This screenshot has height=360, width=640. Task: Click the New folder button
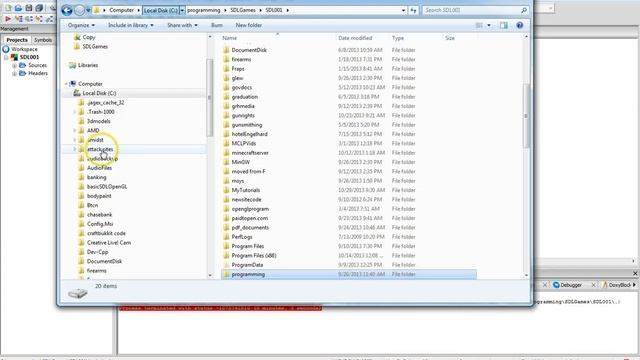tap(249, 25)
